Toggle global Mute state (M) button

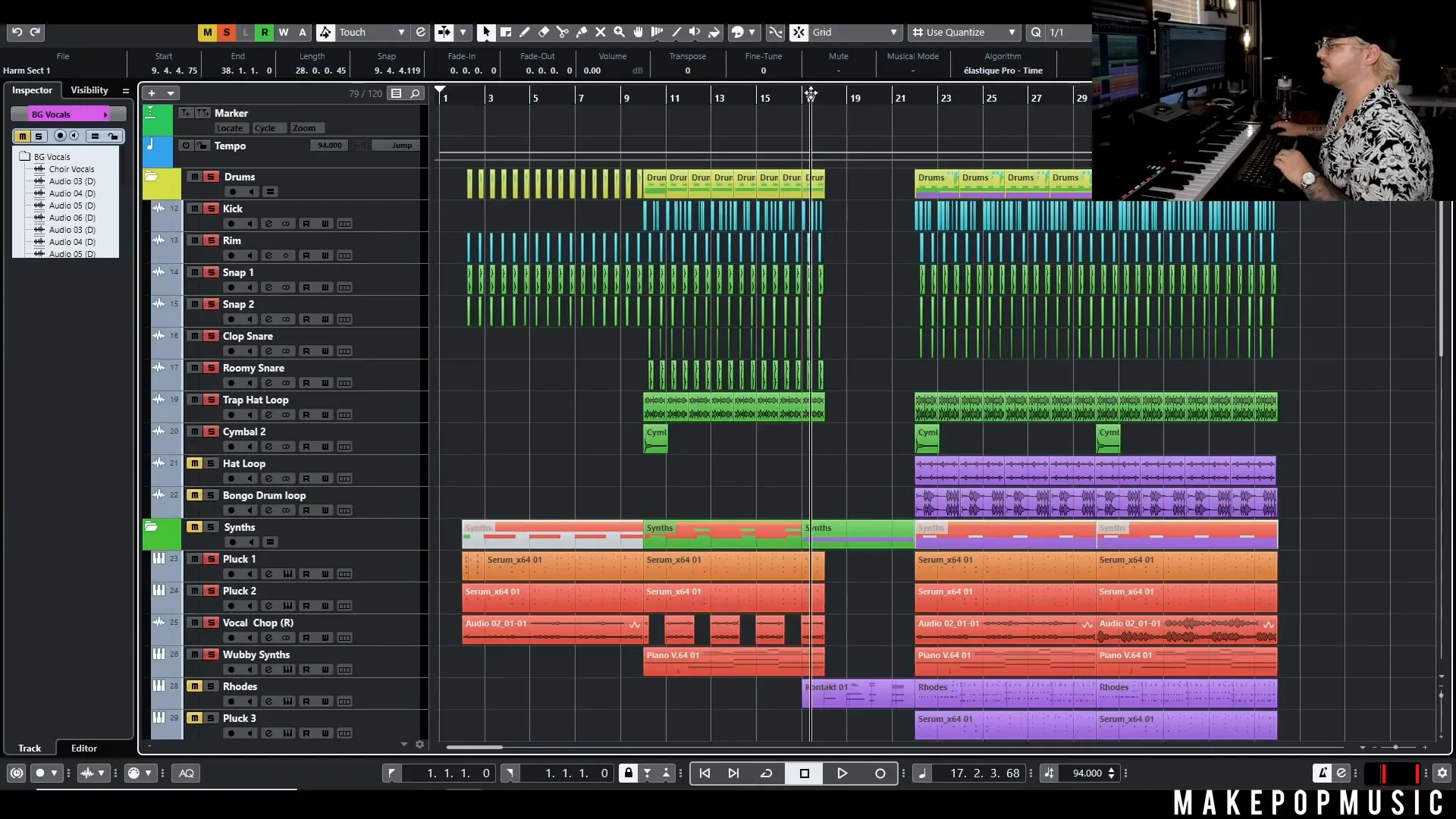point(207,32)
